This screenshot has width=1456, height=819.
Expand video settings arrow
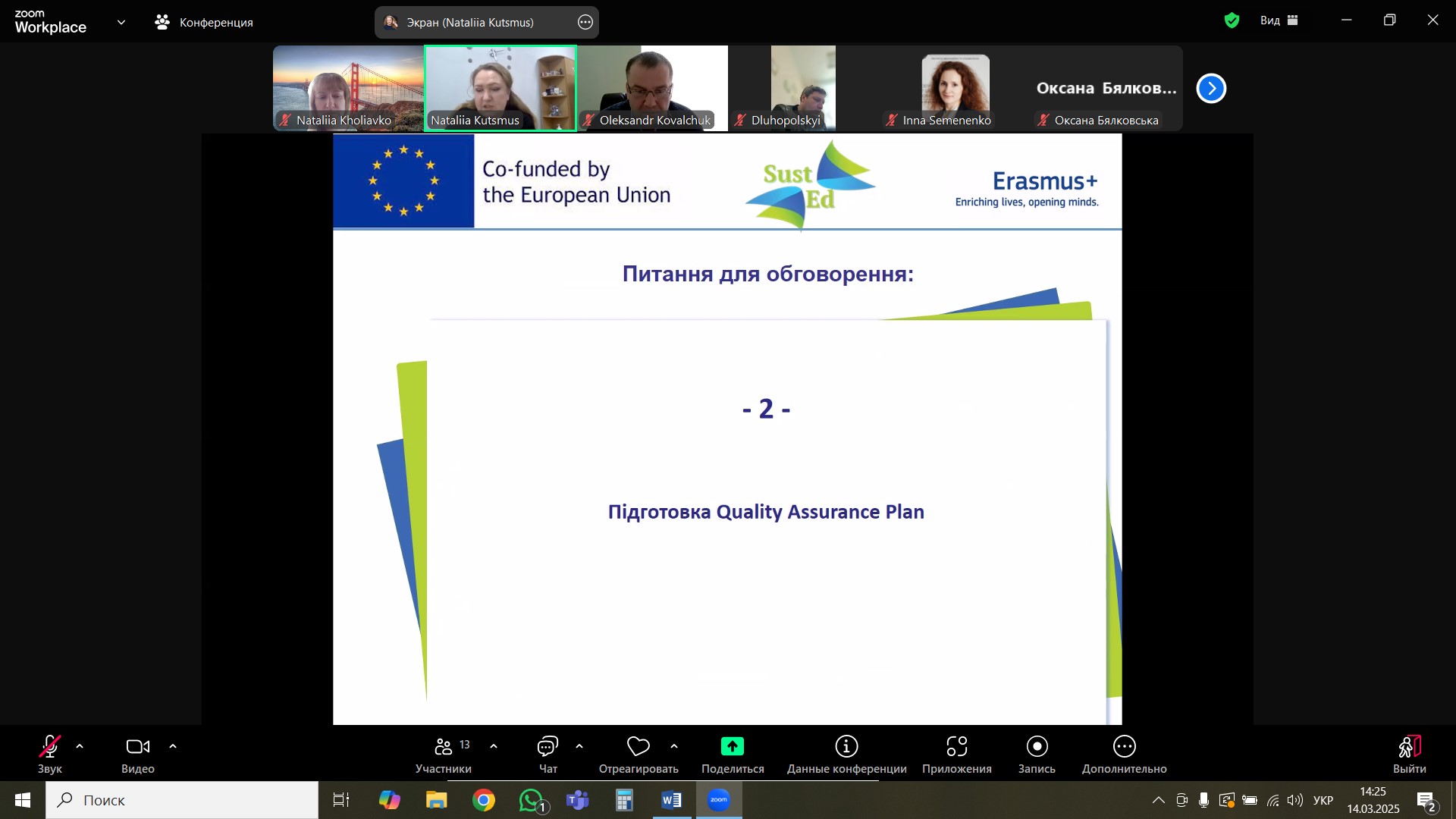click(x=173, y=747)
